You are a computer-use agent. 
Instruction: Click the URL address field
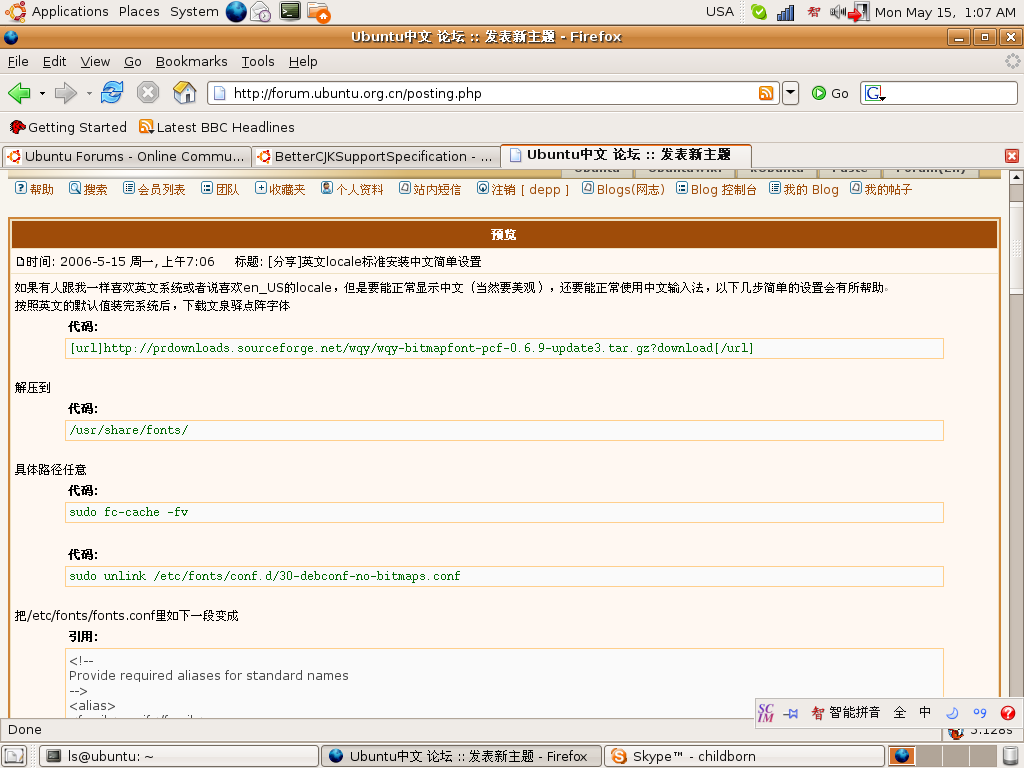point(493,93)
